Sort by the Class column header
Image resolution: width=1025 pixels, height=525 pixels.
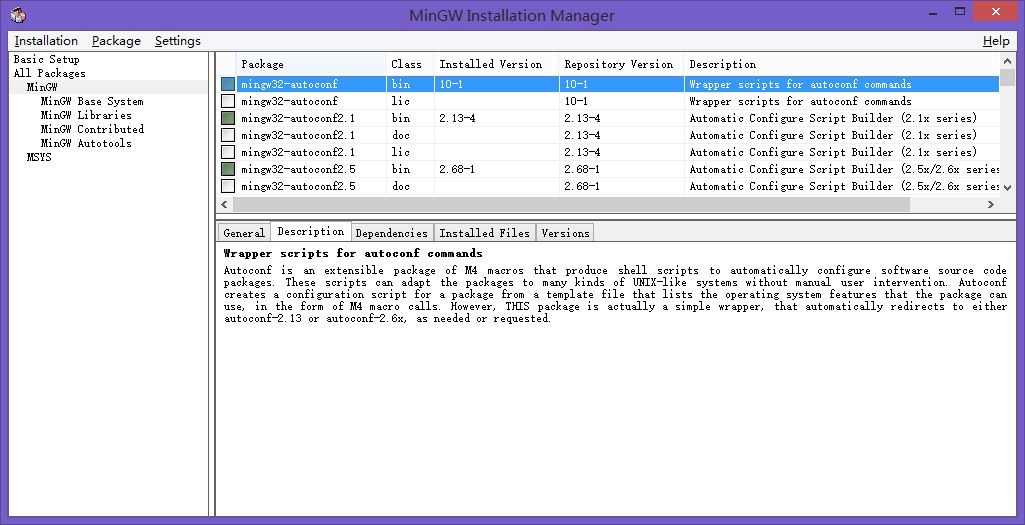410,64
